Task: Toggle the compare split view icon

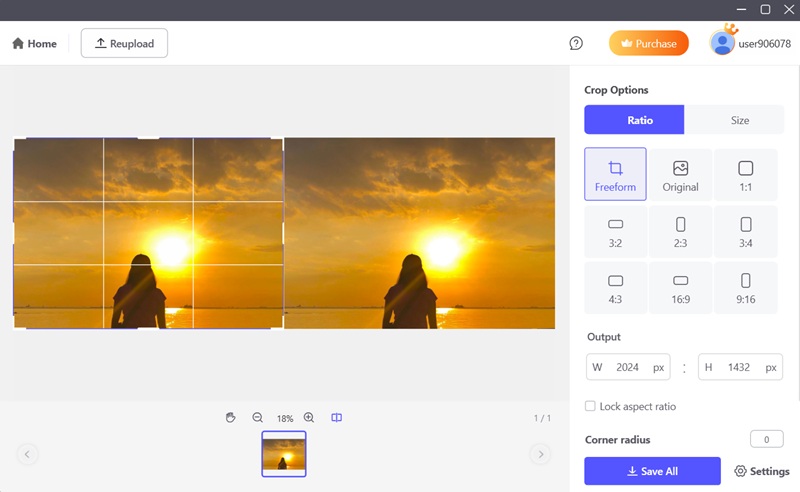Action: coord(337,417)
